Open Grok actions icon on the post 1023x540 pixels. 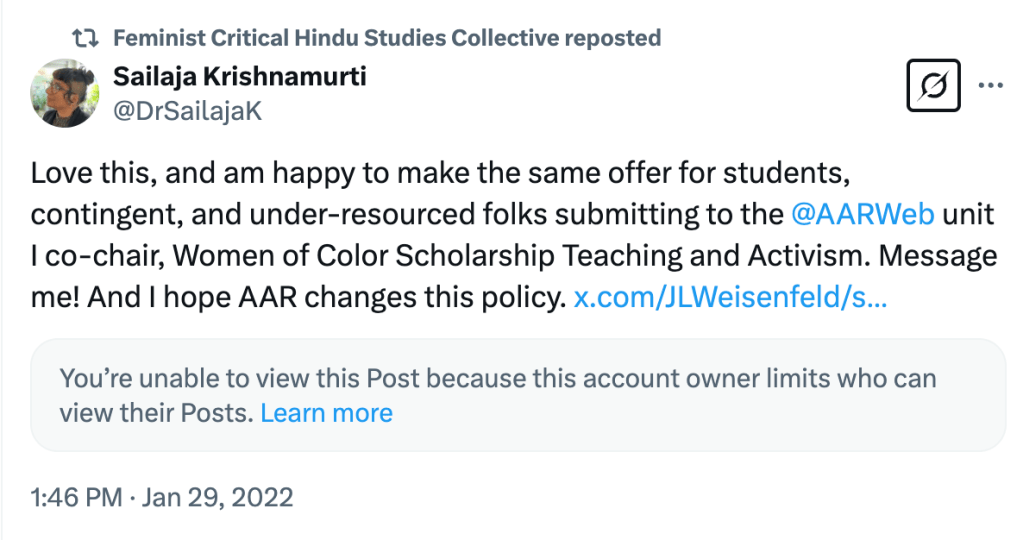pos(932,85)
